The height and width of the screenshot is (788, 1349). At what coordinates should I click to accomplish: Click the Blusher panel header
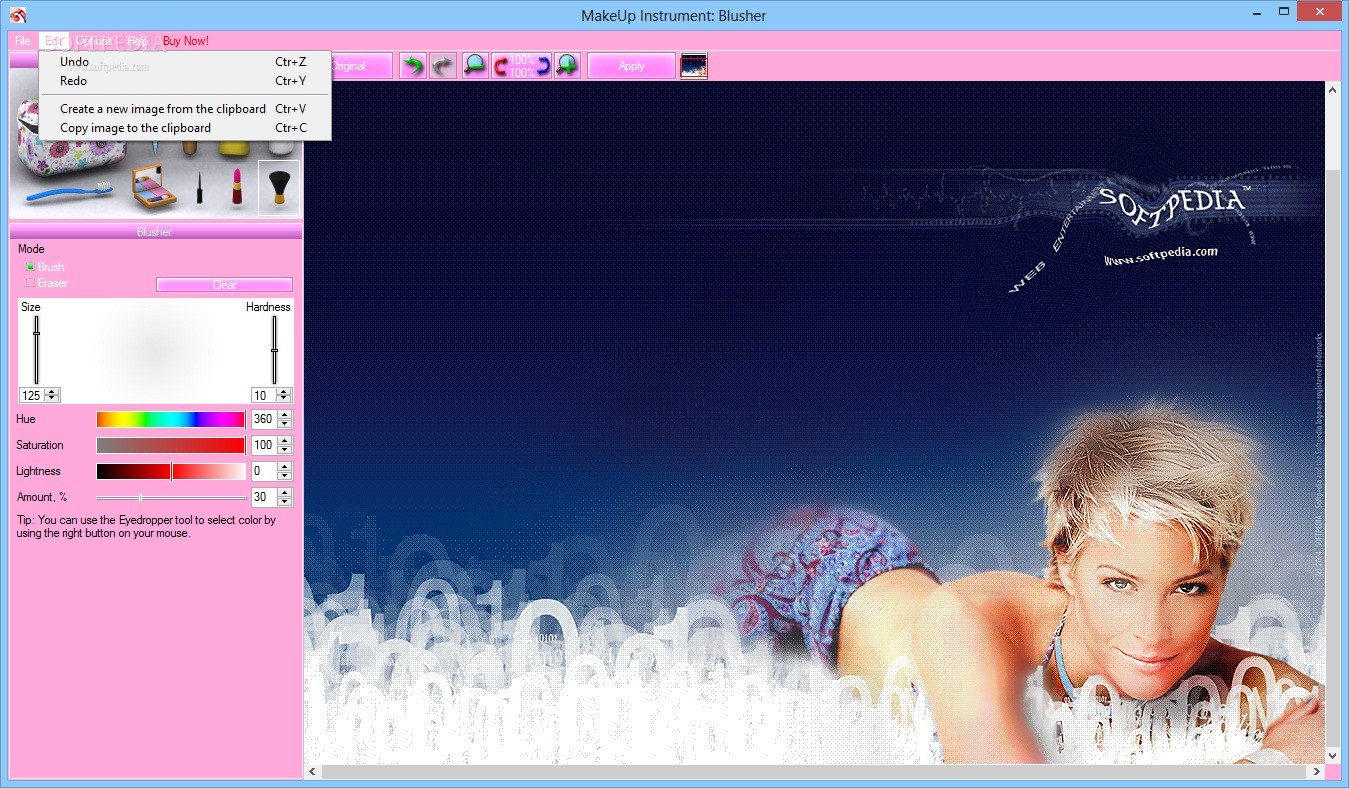coord(155,232)
